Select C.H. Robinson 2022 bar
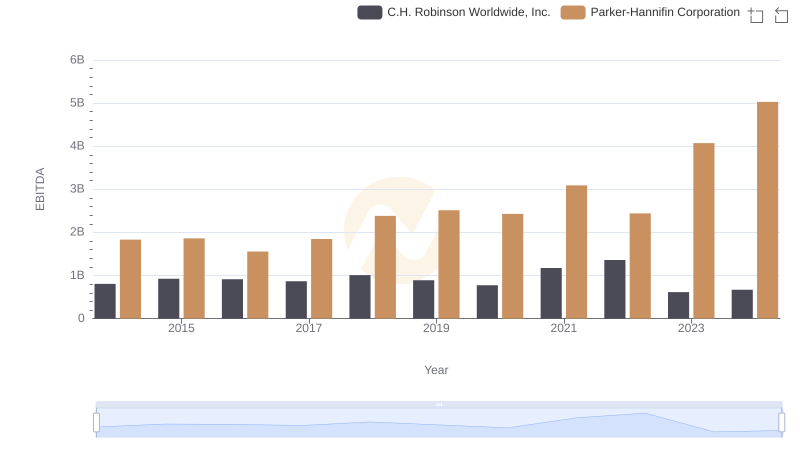The image size is (800, 461). [615, 289]
